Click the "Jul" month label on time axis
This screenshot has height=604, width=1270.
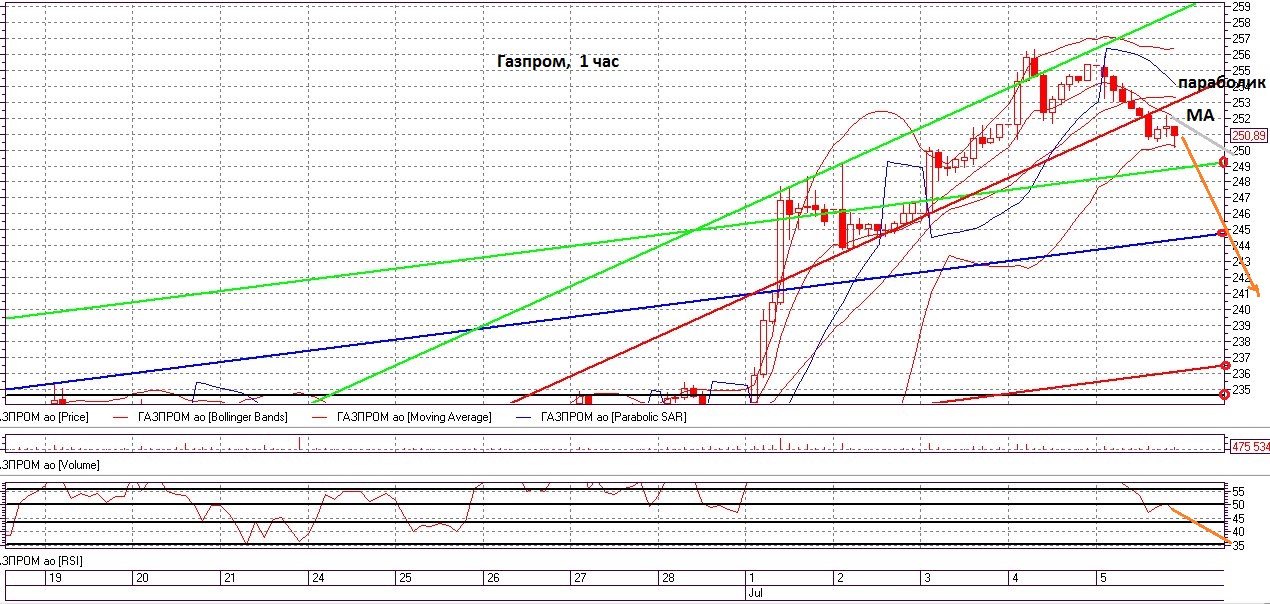[x=757, y=593]
